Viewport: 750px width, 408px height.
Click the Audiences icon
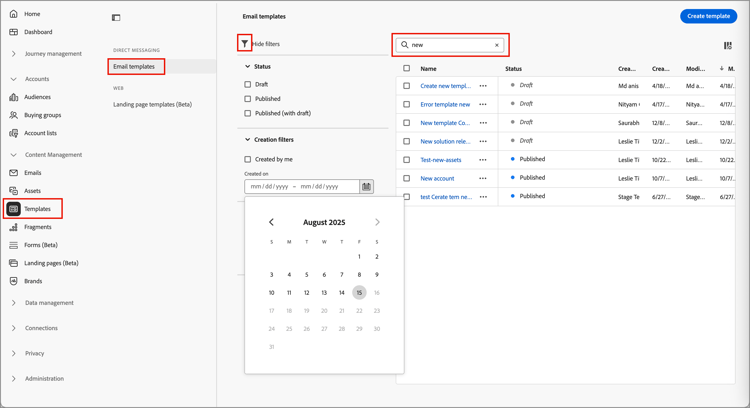pyautogui.click(x=13, y=97)
